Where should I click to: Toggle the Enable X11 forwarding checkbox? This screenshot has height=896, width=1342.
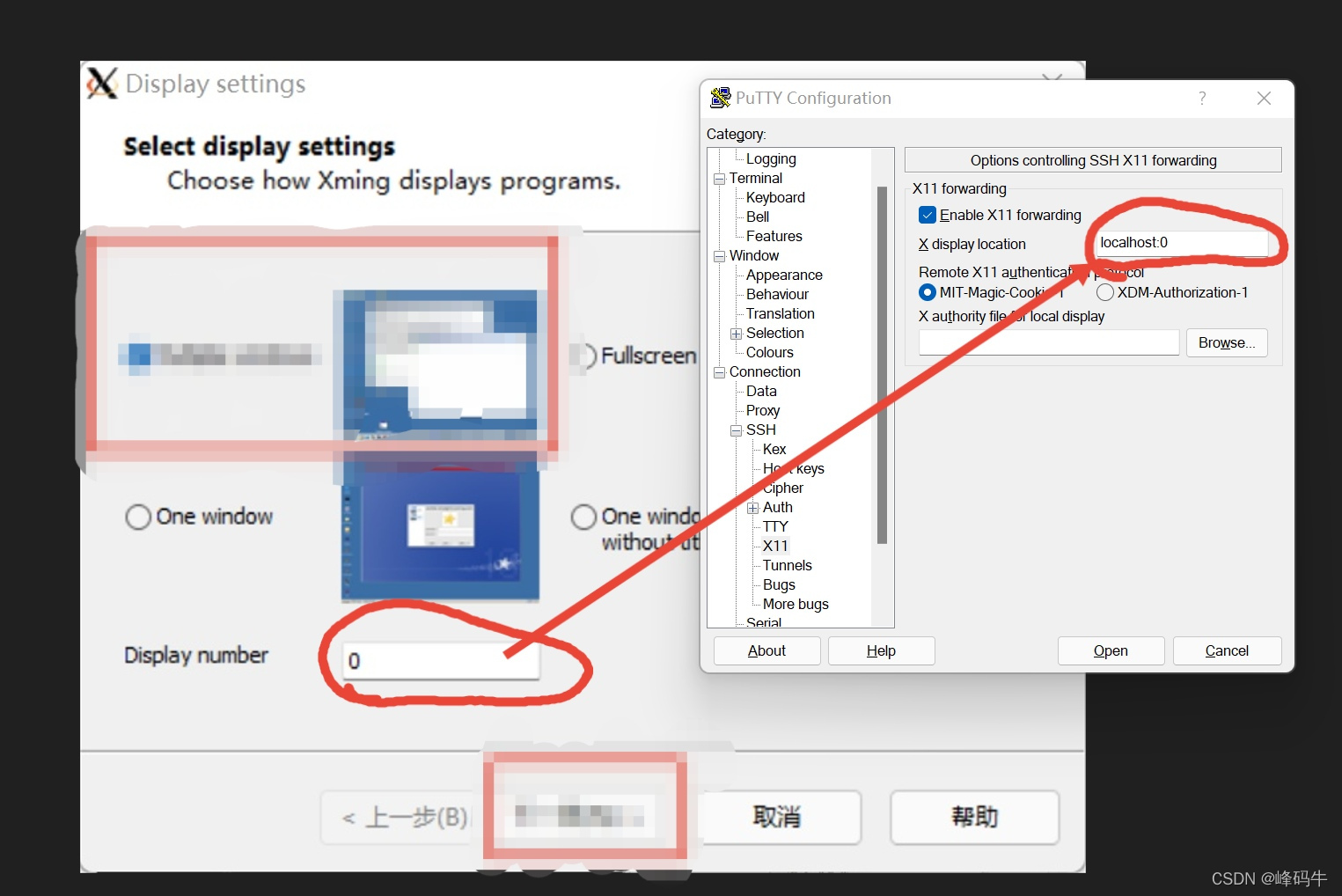(928, 215)
